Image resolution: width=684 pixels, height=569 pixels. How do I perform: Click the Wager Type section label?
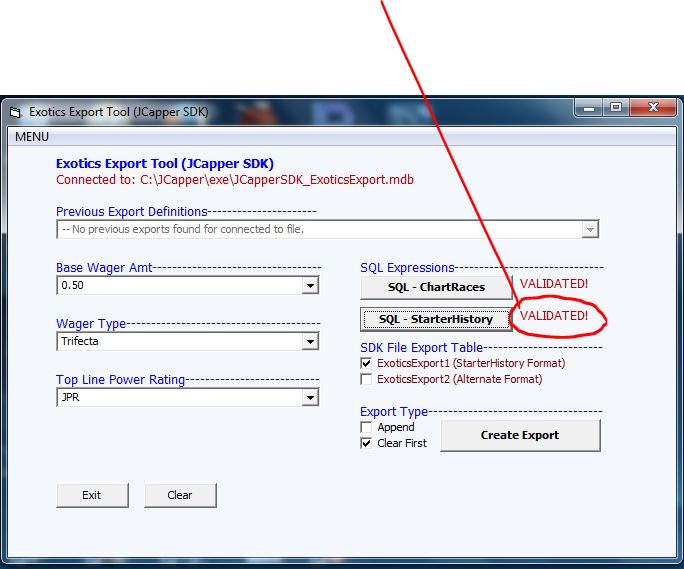point(91,324)
